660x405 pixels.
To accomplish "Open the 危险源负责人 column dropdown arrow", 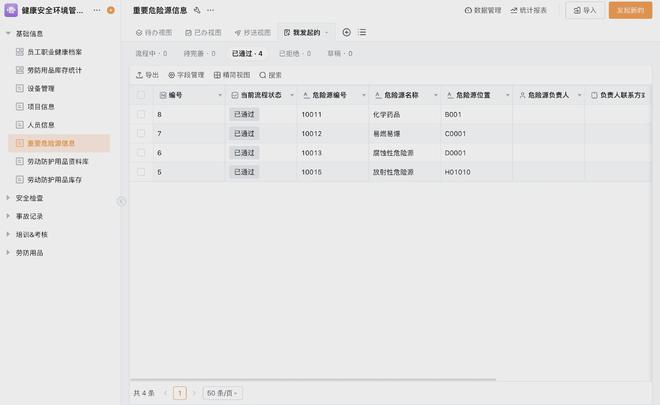I will click(x=580, y=95).
